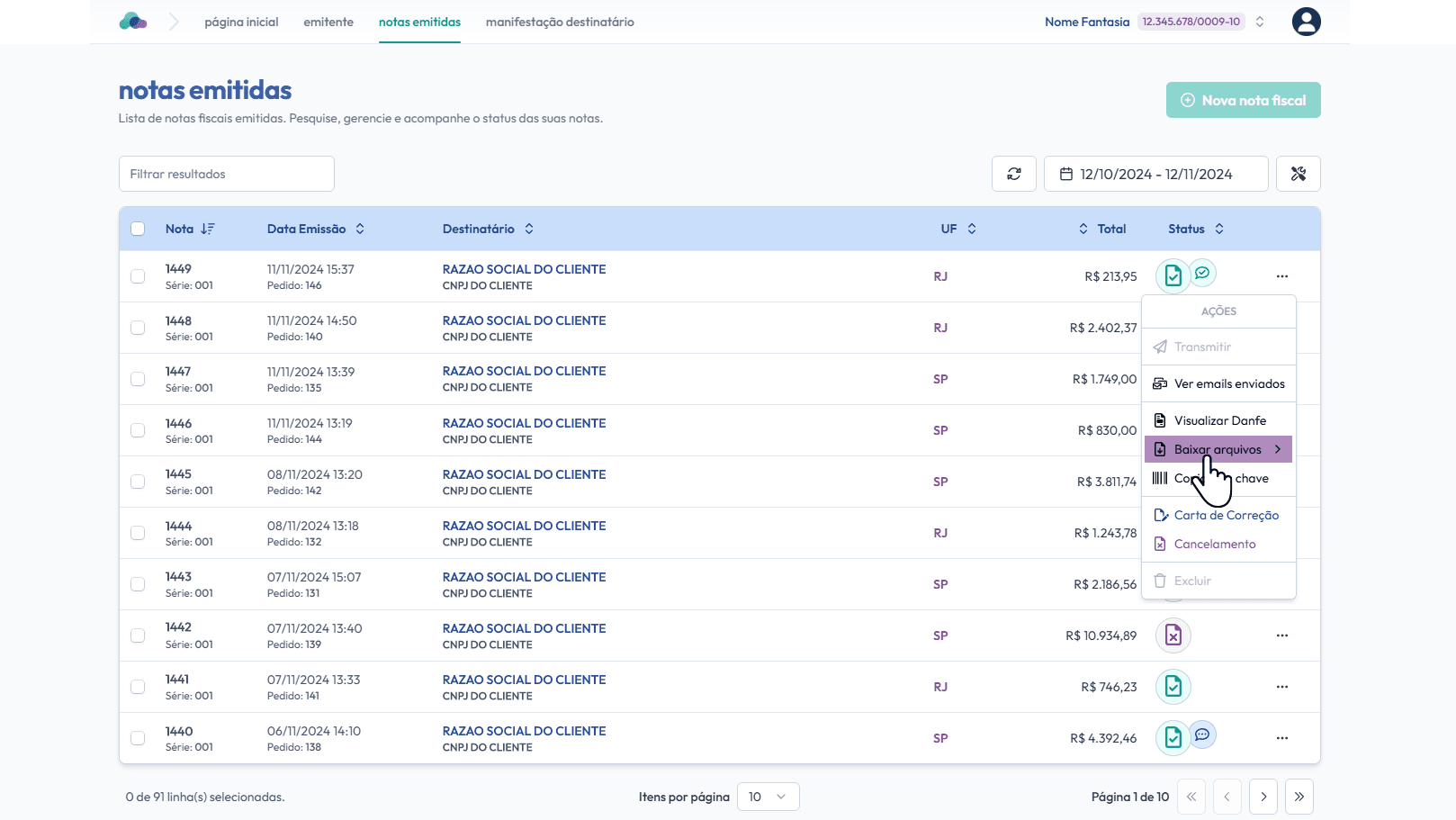The height and width of the screenshot is (820, 1456).
Task: Click the refresh list icon button
Action: click(1013, 174)
